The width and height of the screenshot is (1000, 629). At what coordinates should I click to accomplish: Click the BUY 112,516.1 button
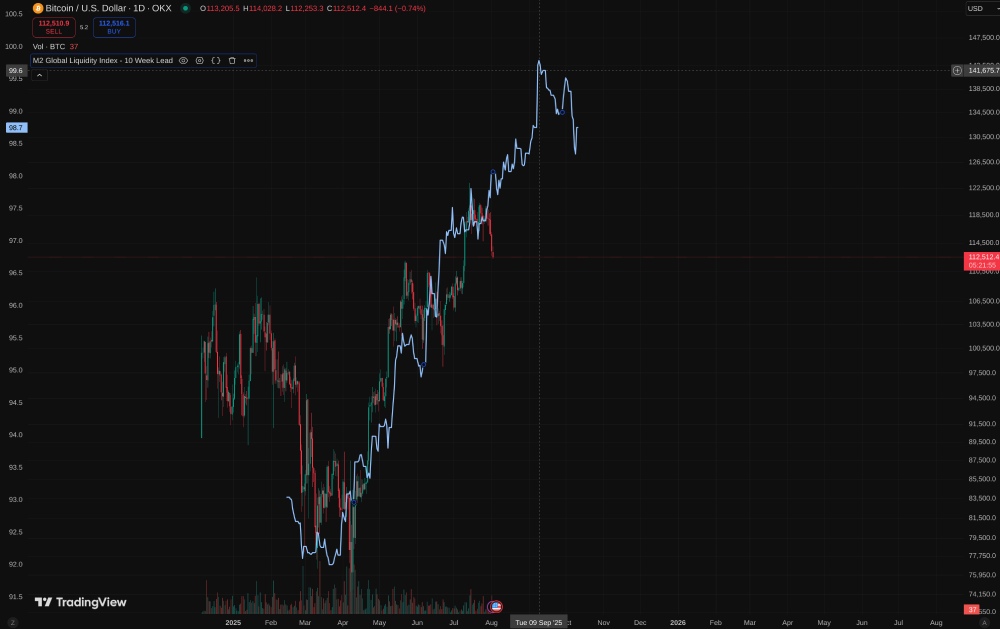[x=114, y=27]
